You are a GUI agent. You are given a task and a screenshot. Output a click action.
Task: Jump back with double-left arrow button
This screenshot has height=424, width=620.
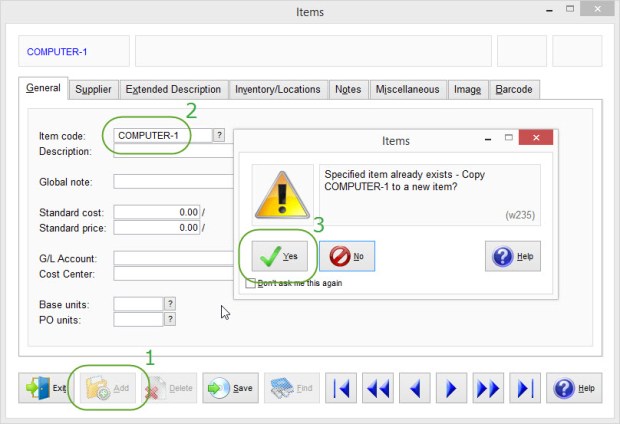pyautogui.click(x=379, y=388)
